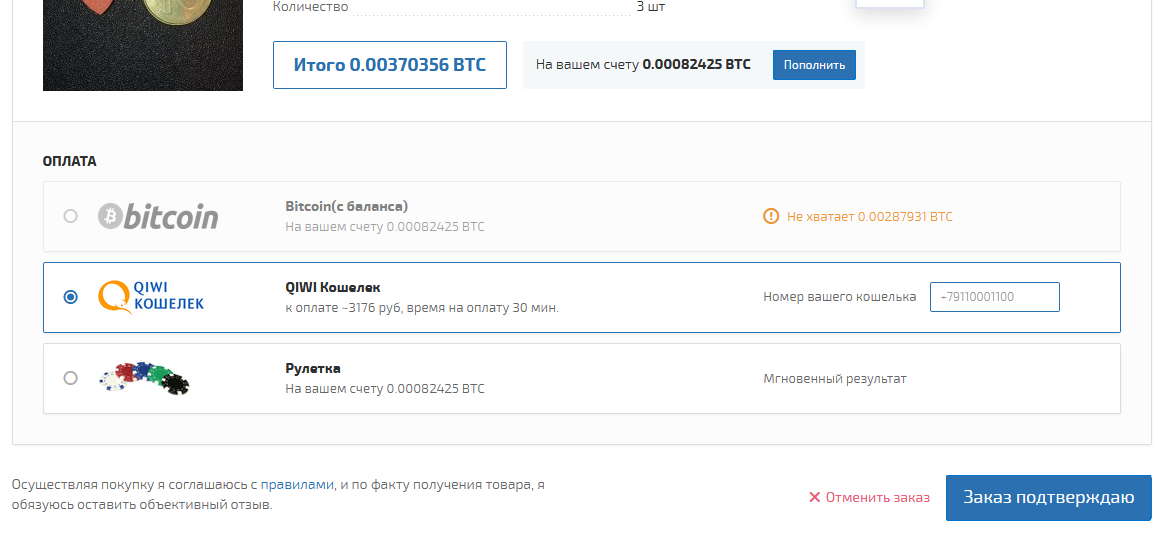Click the 'Мгновенный результат' text
The width and height of the screenshot is (1175, 541).
pyautogui.click(x=835, y=378)
